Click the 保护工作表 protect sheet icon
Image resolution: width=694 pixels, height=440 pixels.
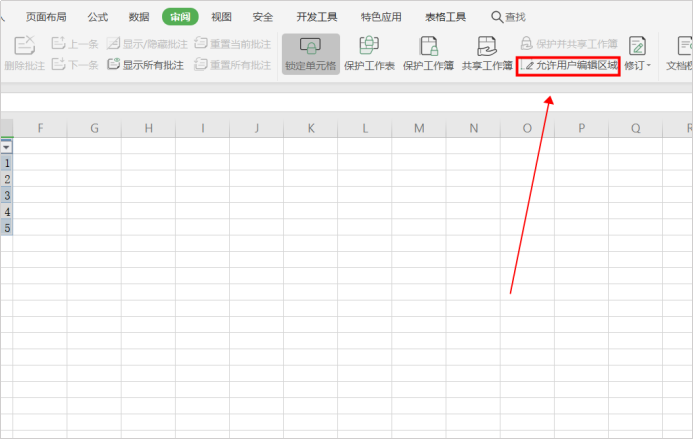[x=369, y=46]
